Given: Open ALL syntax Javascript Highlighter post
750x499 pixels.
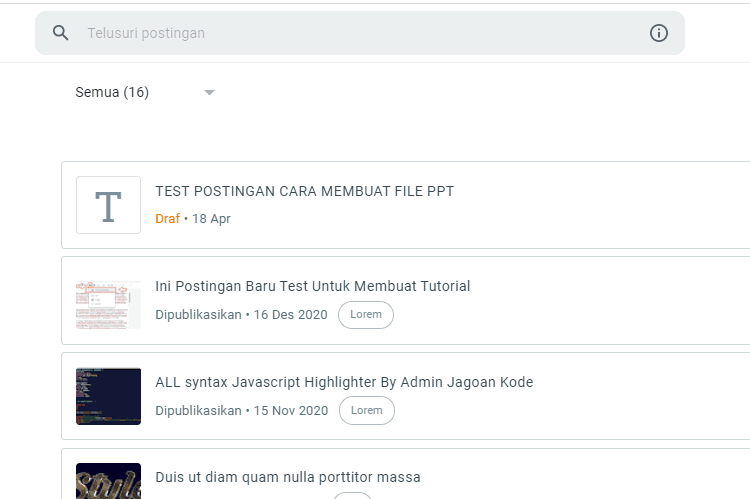Looking at the screenshot, I should point(344,382).
